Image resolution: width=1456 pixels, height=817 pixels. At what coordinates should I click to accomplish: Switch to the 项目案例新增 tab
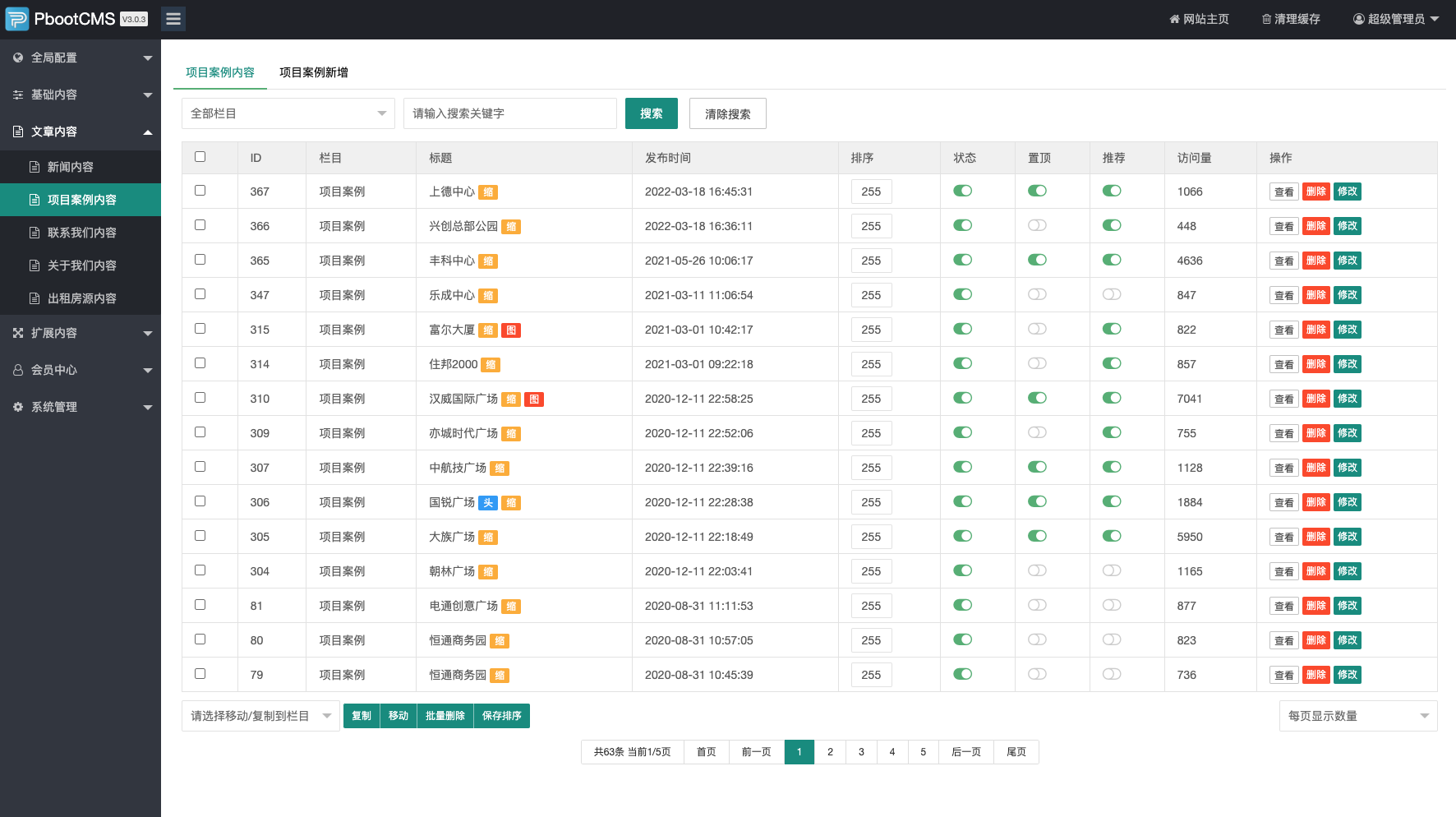tap(314, 72)
